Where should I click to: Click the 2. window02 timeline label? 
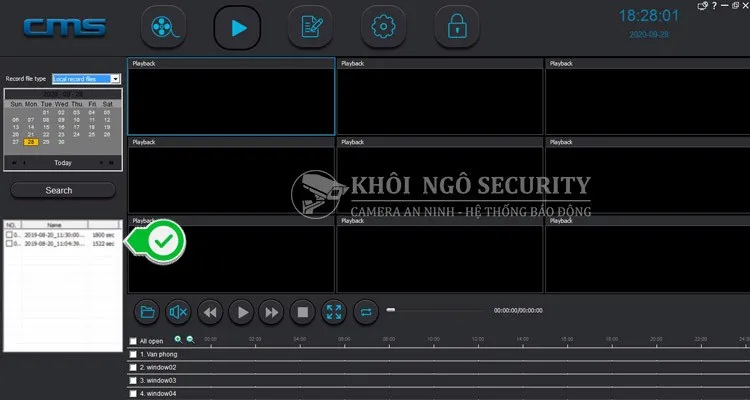(x=158, y=367)
